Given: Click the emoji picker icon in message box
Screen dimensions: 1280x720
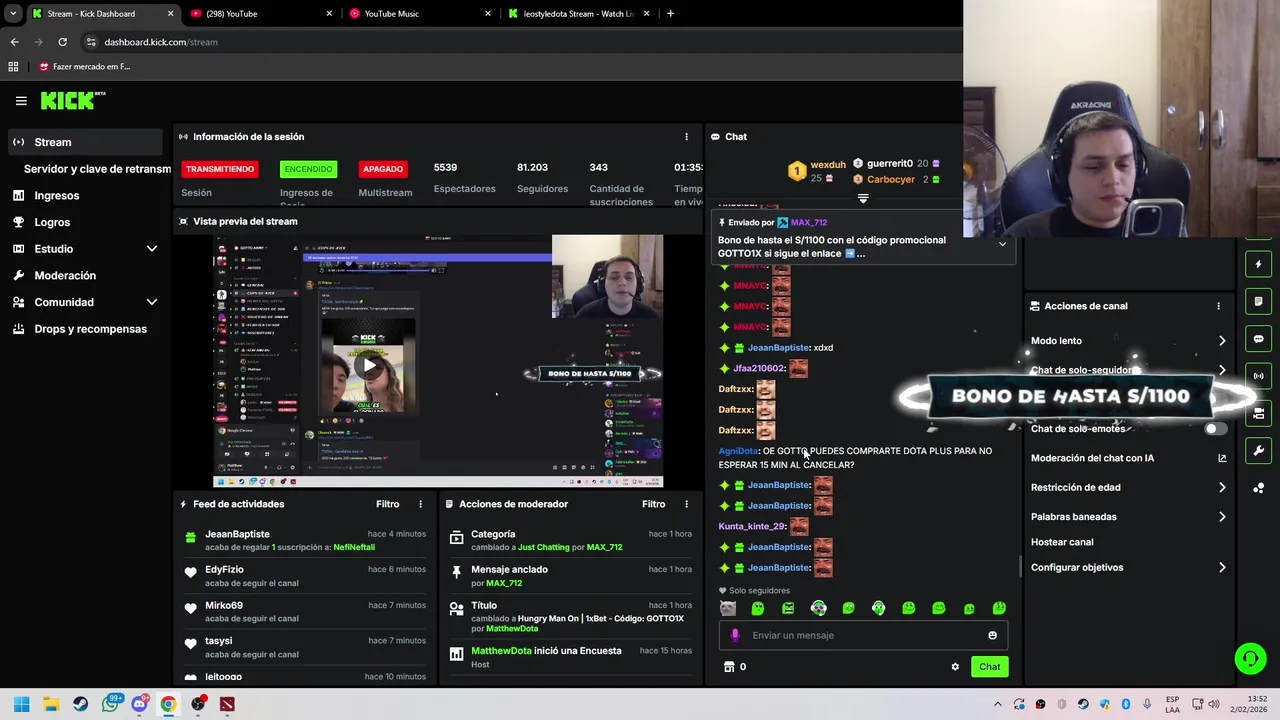Looking at the screenshot, I should 992,635.
